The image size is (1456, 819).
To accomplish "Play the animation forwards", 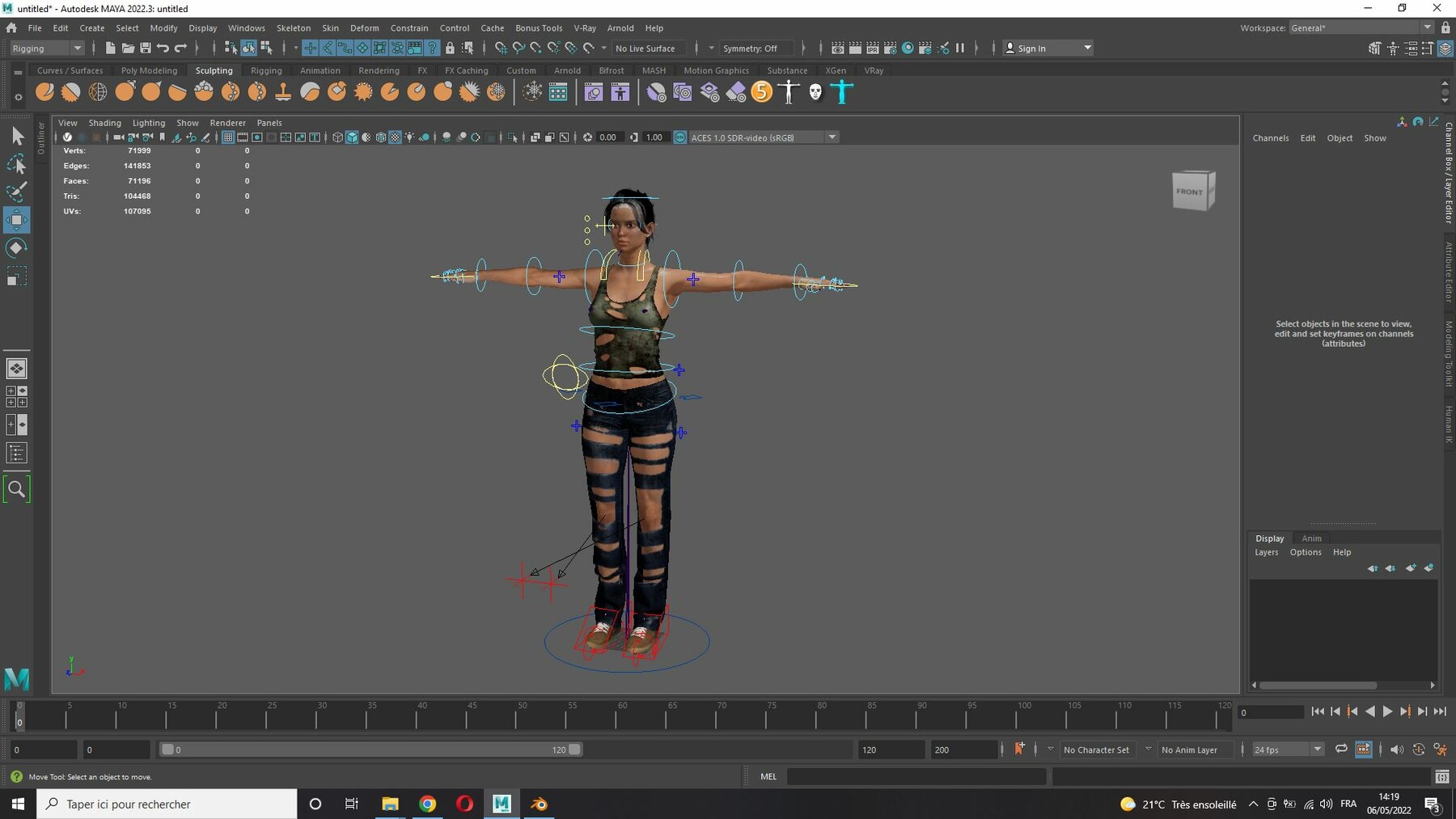I will 1387,711.
